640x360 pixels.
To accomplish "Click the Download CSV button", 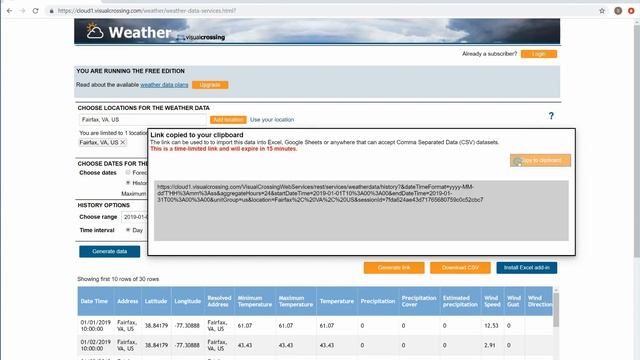I will 460,268.
